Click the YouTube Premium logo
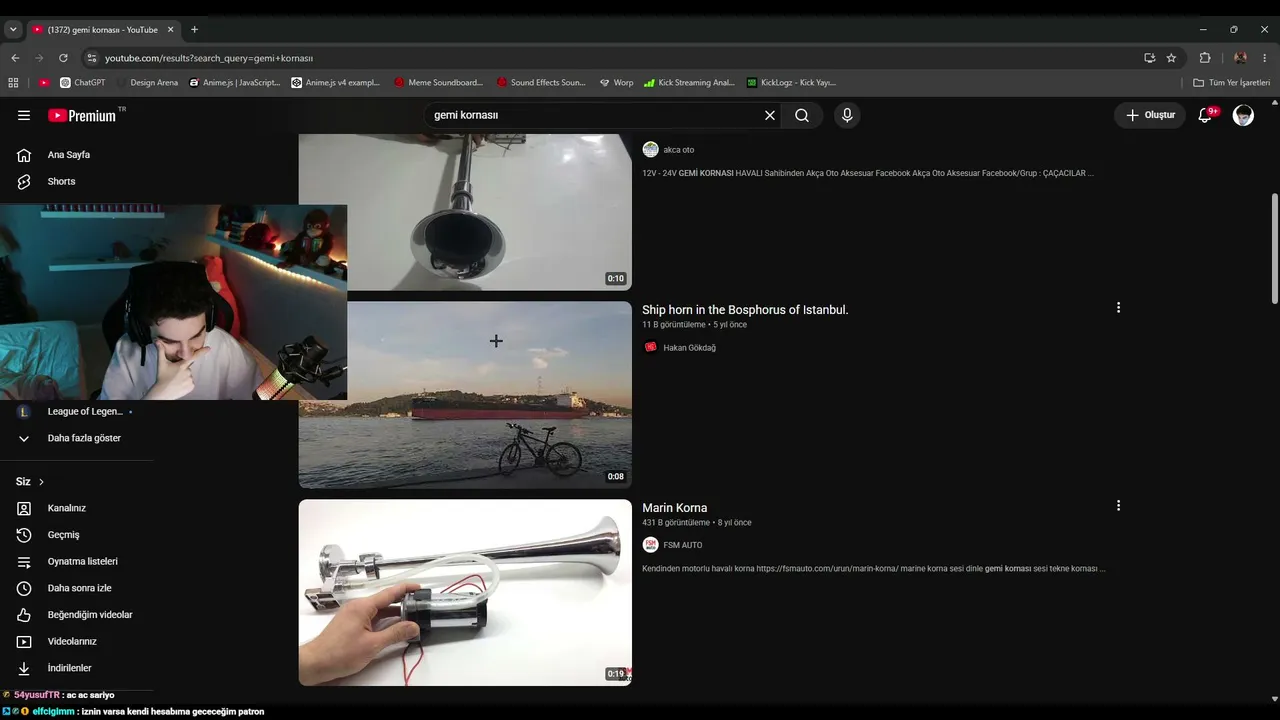This screenshot has width=1280, height=720. tap(82, 115)
